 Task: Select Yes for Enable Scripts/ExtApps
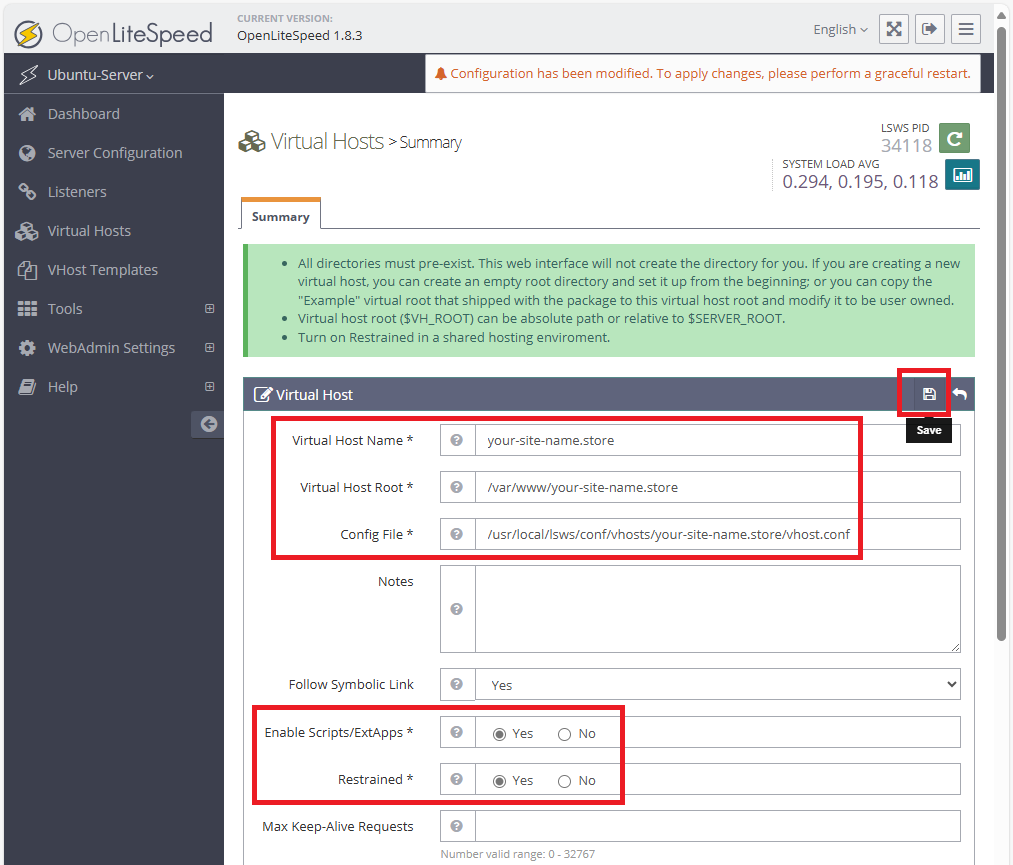click(499, 735)
